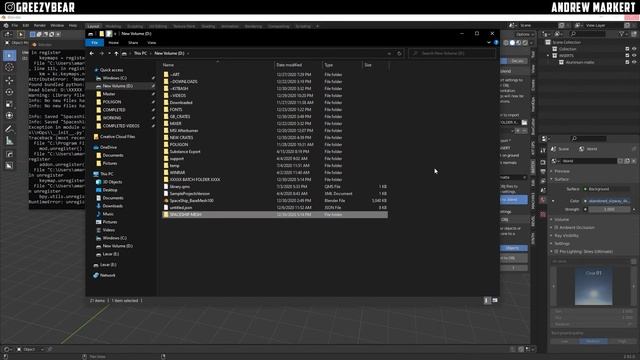Open Explorer recent locations dropdown arrow
Screen dimensions: 640x360
109,53
